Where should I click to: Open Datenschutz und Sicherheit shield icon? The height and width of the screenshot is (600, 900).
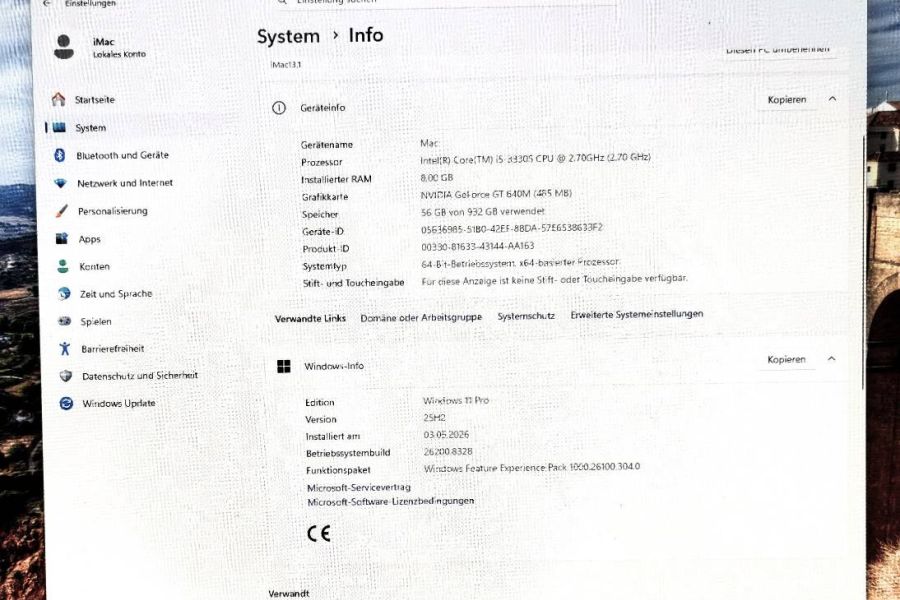65,376
